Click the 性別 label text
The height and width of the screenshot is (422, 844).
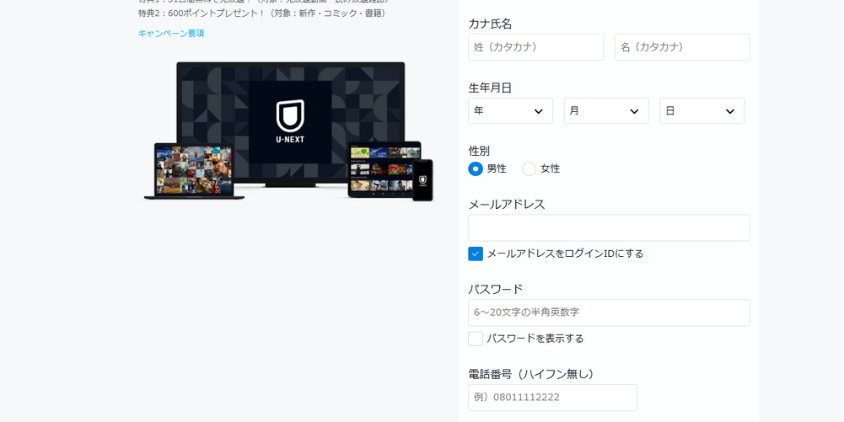click(479, 151)
